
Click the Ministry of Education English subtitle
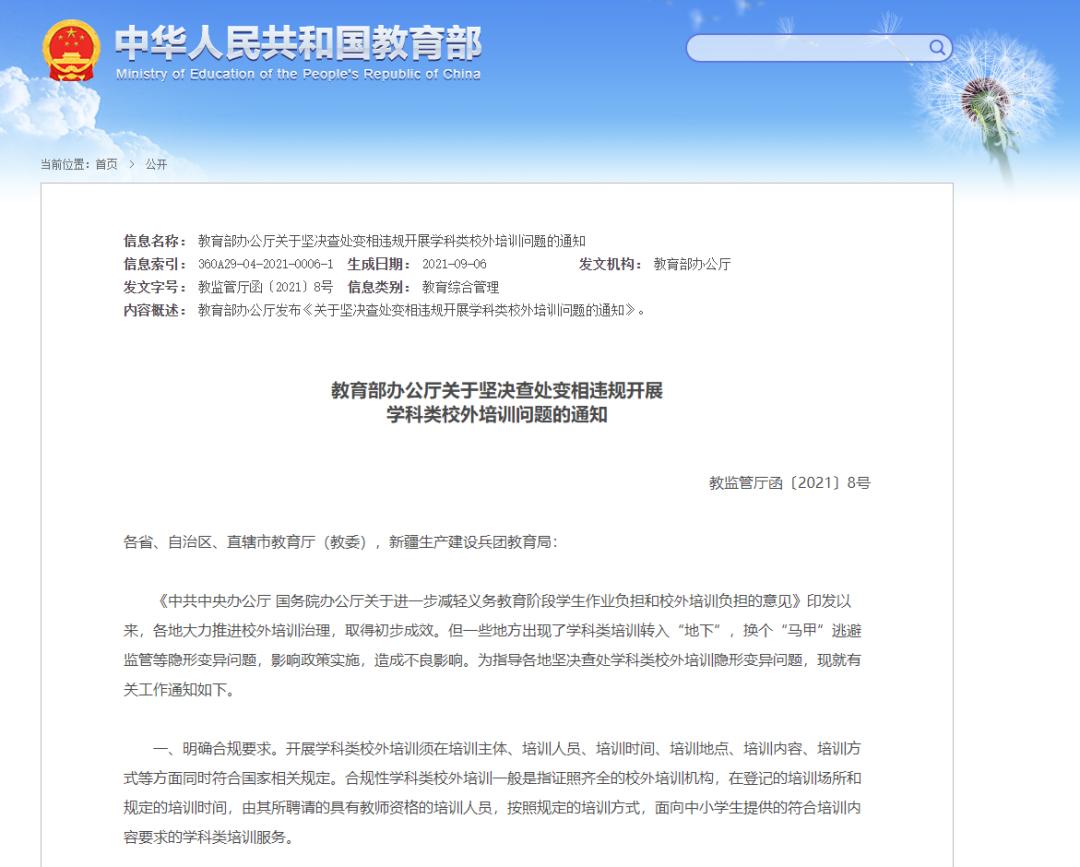(298, 74)
